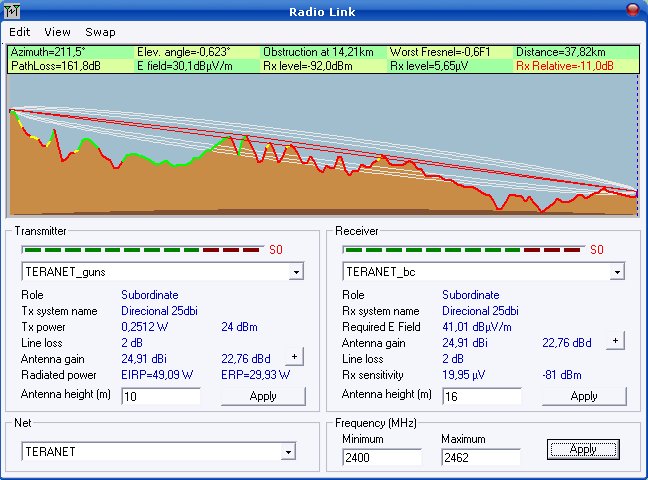Click the receiver antenna height field
This screenshot has width=648, height=480.
[x=481, y=396]
